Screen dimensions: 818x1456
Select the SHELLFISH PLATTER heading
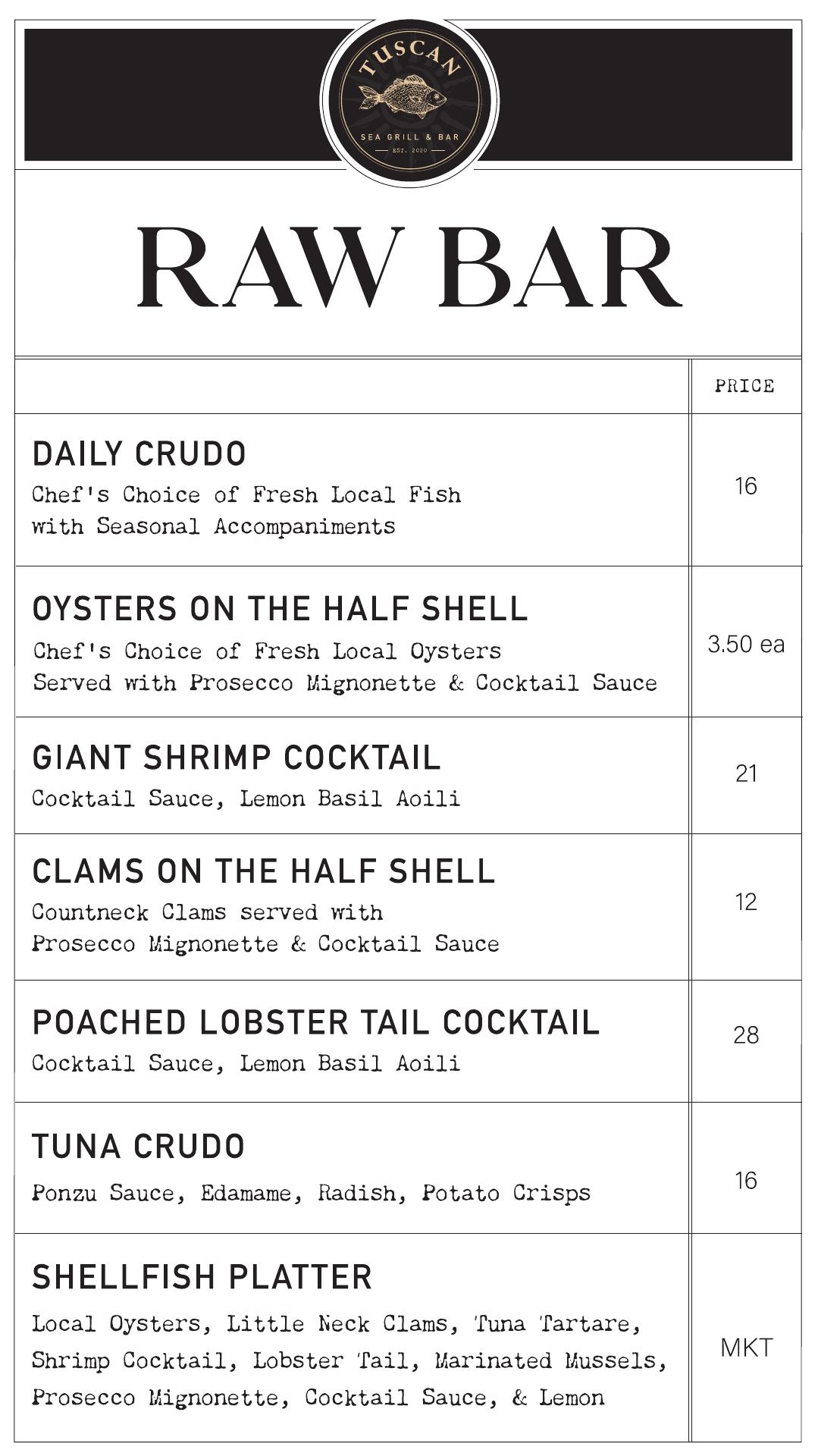(202, 1277)
